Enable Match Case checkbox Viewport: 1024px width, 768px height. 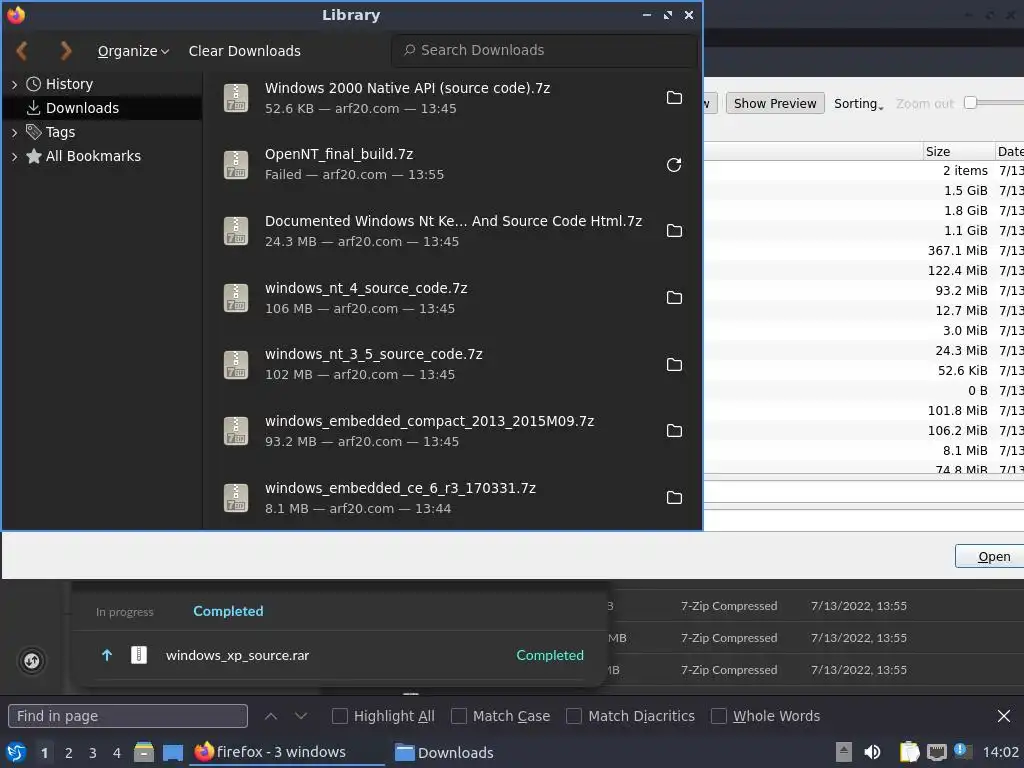point(459,716)
